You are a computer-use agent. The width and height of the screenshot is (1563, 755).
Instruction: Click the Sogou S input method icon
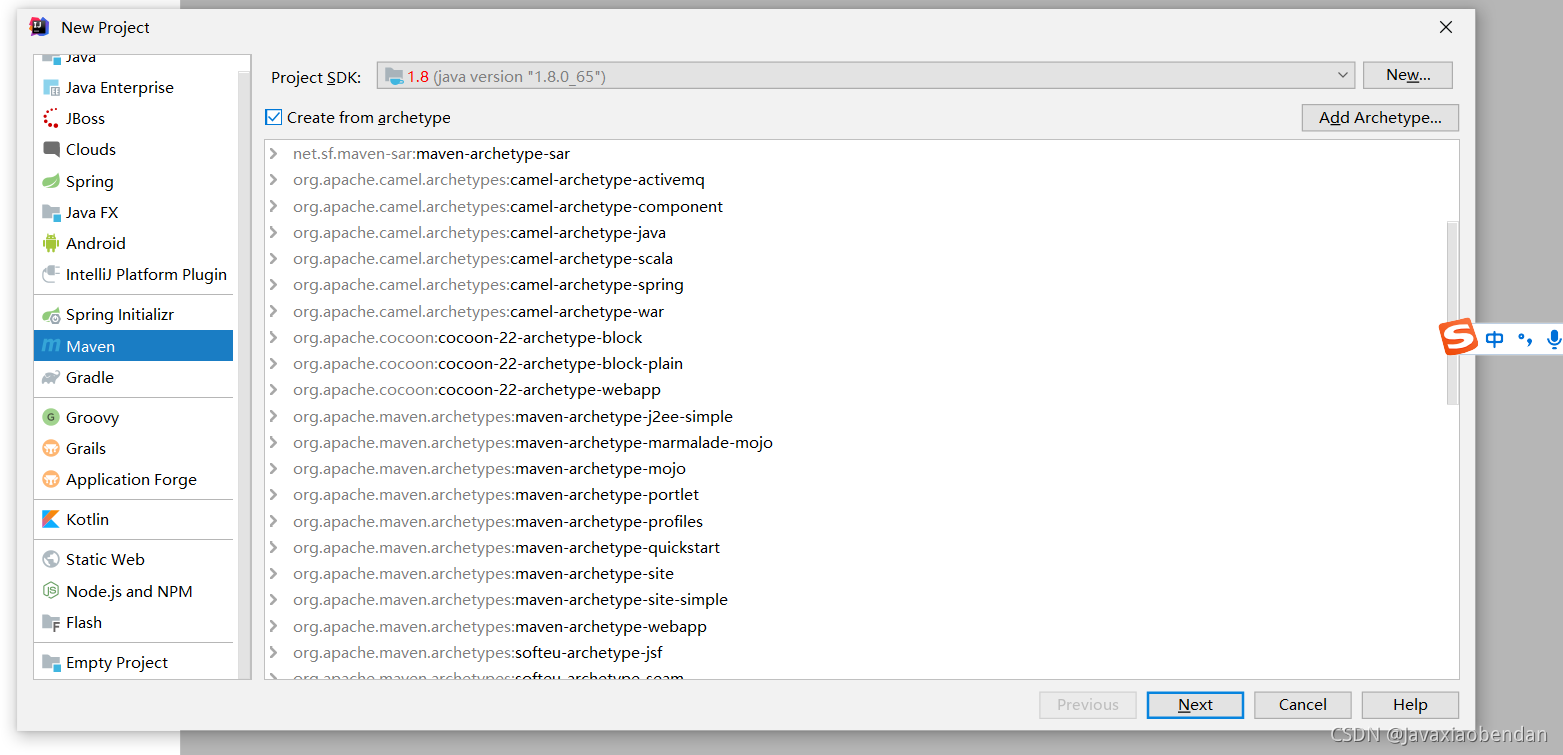click(x=1459, y=339)
